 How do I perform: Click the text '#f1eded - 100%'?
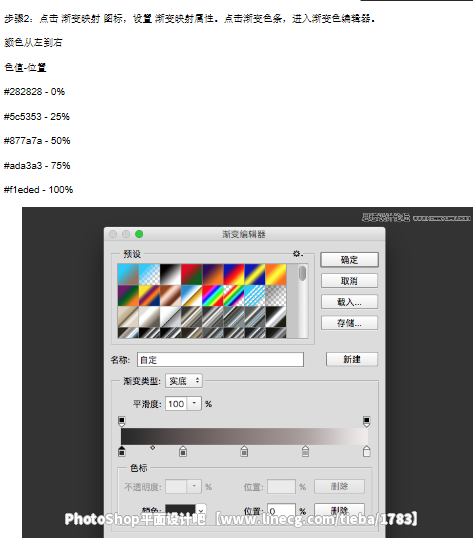[x=38, y=190]
